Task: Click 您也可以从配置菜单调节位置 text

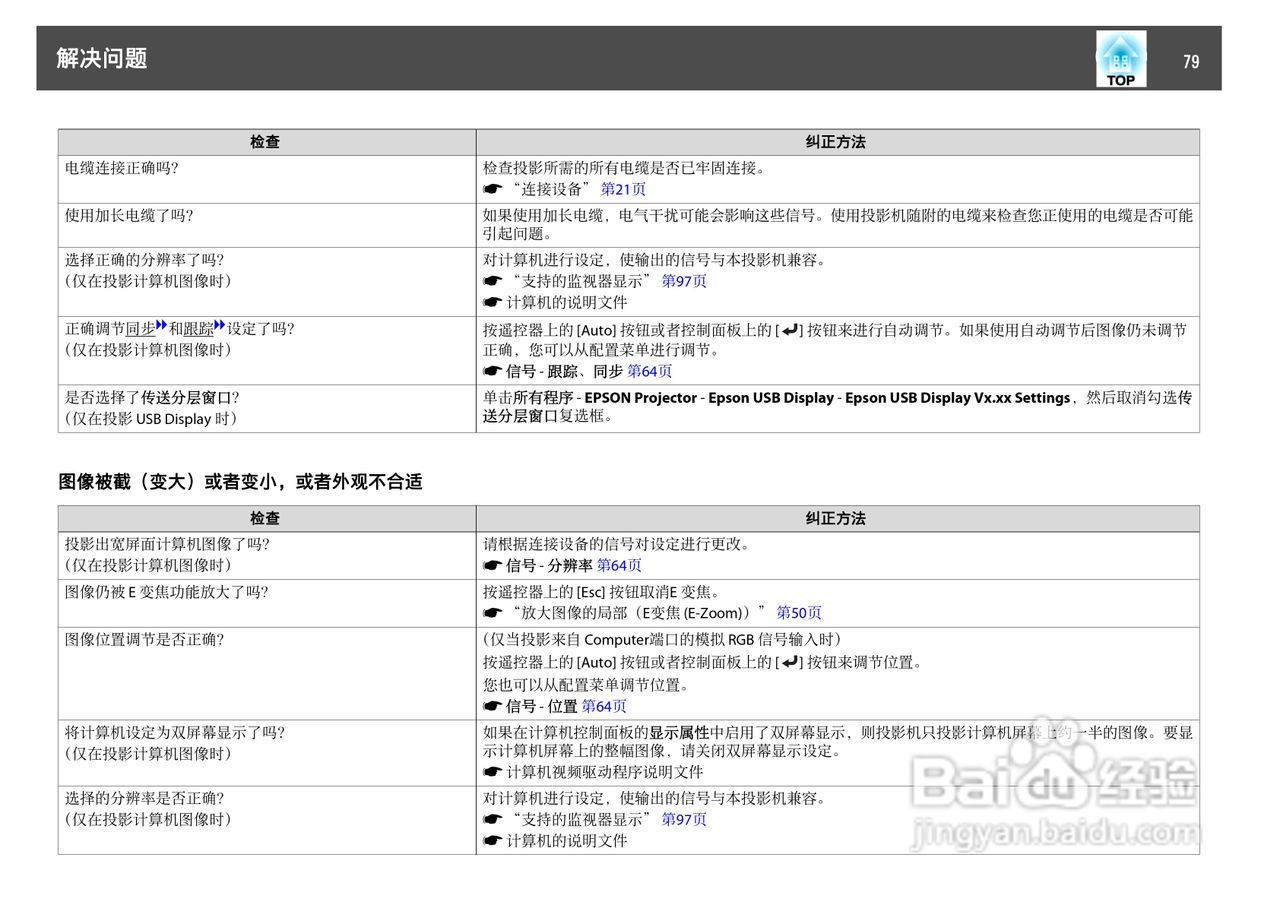Action: tap(585, 685)
